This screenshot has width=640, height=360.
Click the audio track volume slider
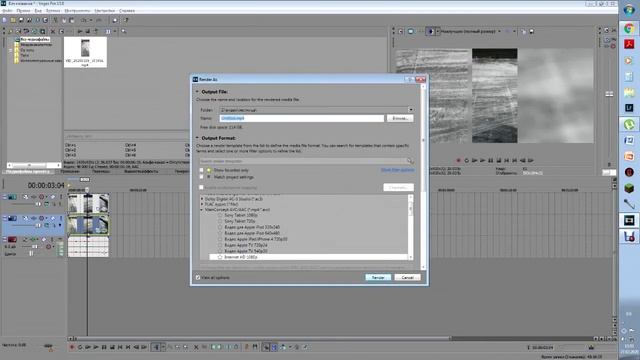pyautogui.click(x=34, y=247)
